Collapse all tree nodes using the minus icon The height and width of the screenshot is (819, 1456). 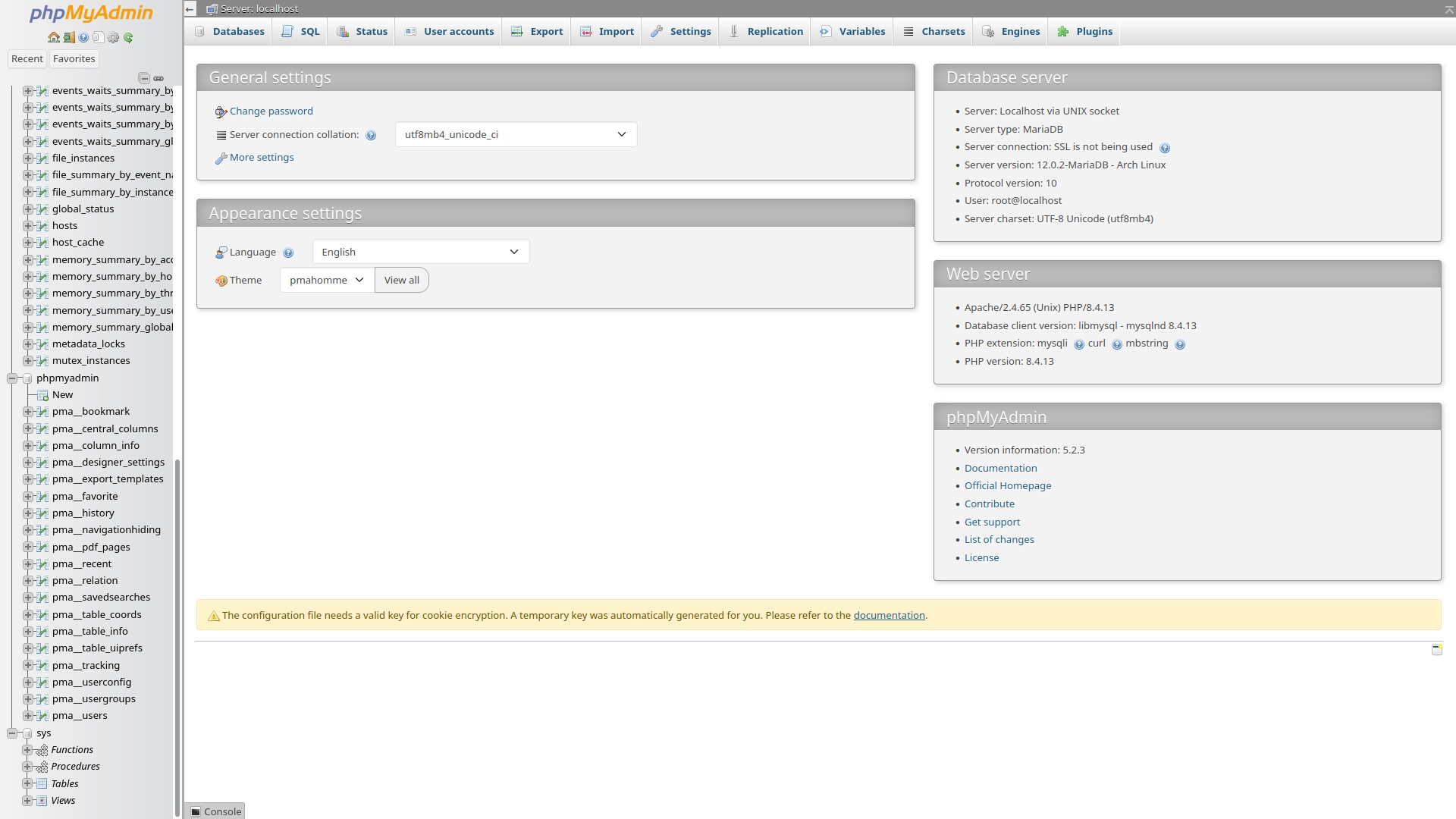[x=144, y=78]
